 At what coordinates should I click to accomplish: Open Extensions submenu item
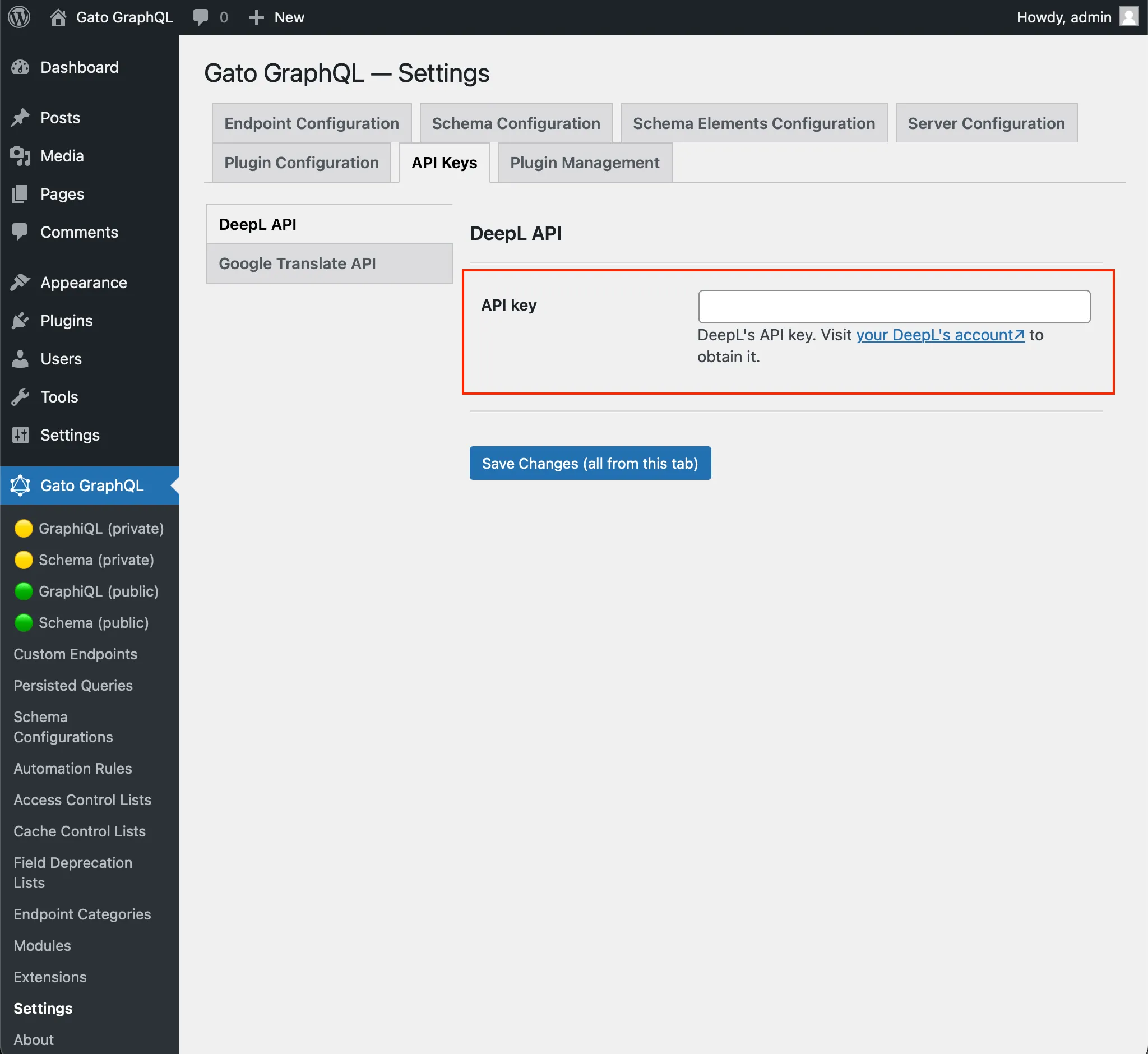pyautogui.click(x=50, y=977)
